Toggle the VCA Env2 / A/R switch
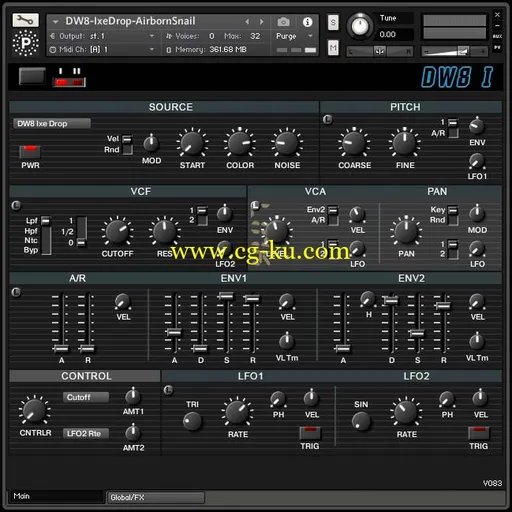 tap(333, 215)
